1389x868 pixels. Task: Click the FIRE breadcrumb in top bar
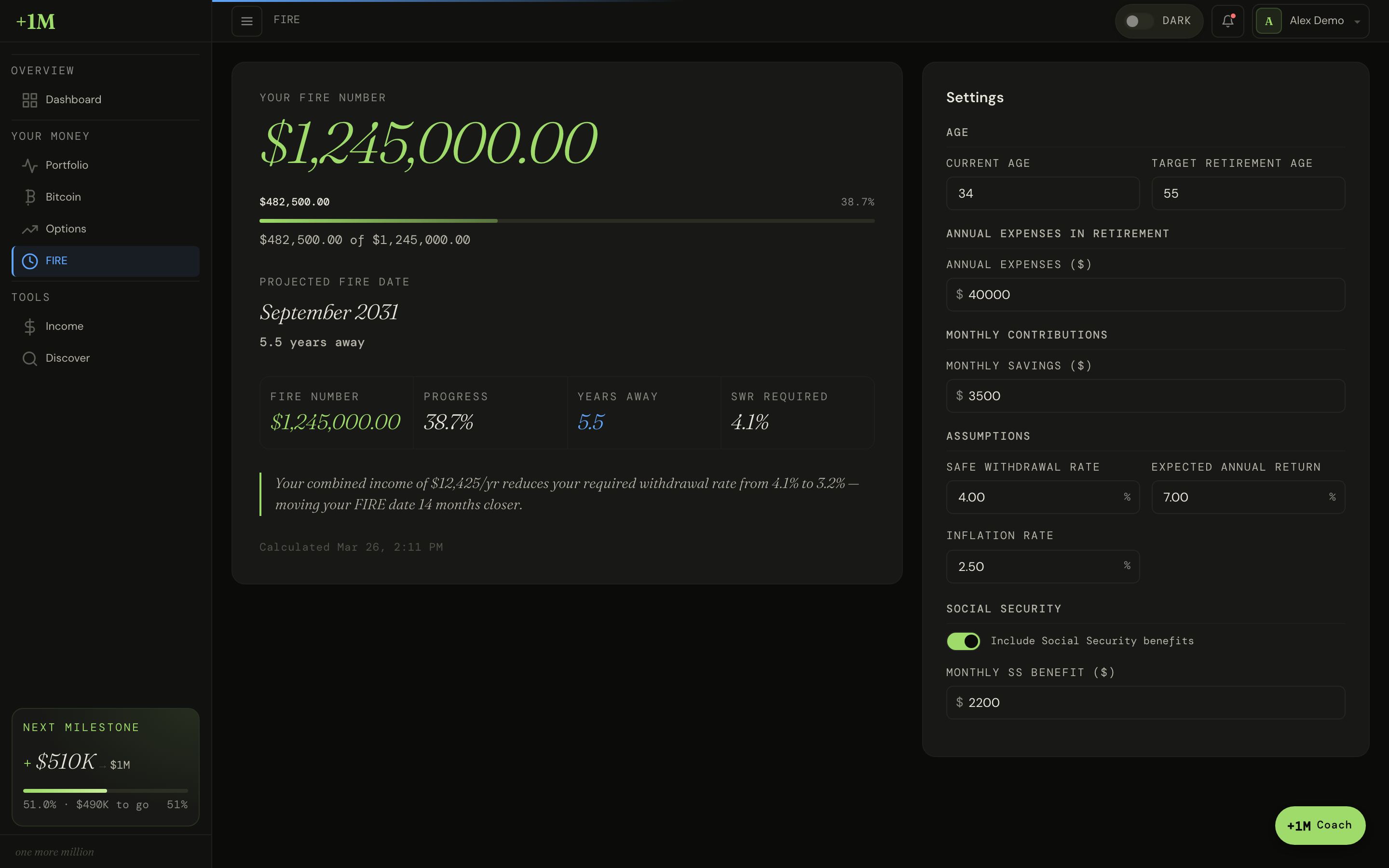(x=286, y=19)
